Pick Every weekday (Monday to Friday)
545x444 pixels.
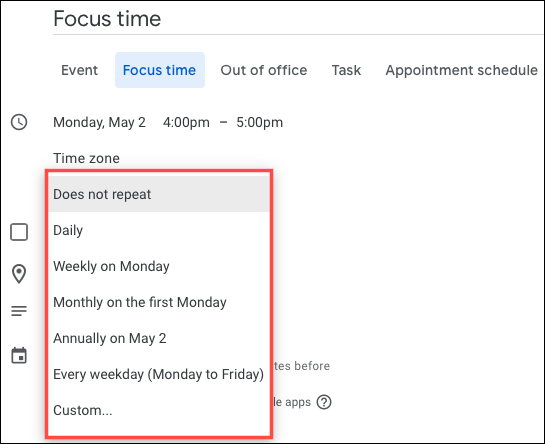159,374
